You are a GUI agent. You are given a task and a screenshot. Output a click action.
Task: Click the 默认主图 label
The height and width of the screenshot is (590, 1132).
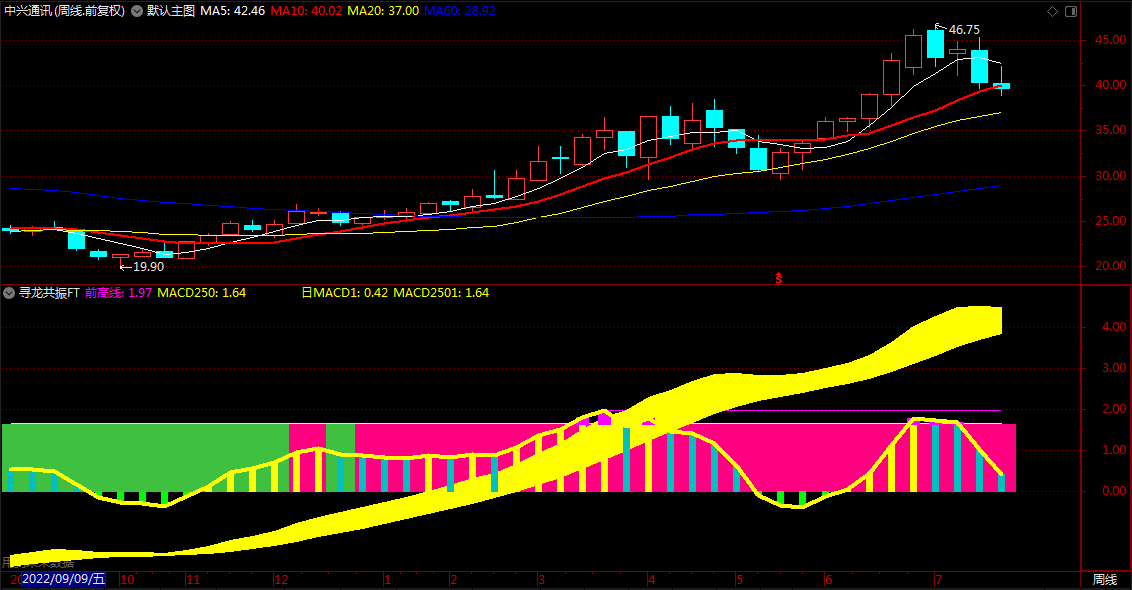[x=170, y=11]
